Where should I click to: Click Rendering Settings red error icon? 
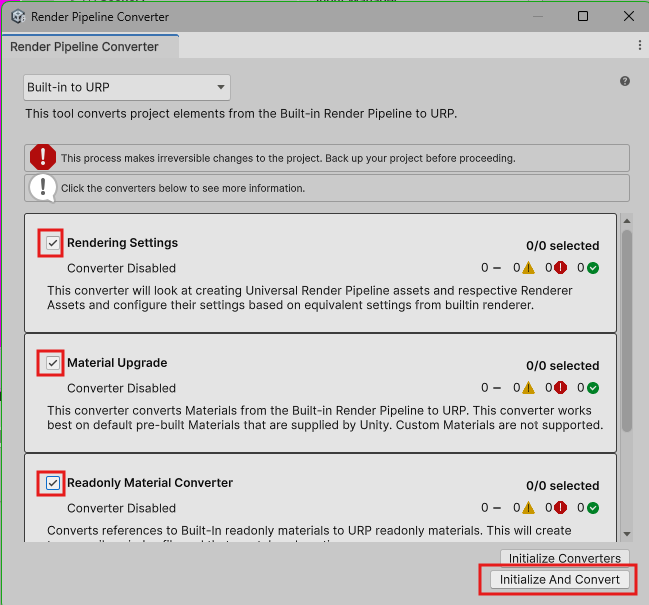pos(560,268)
